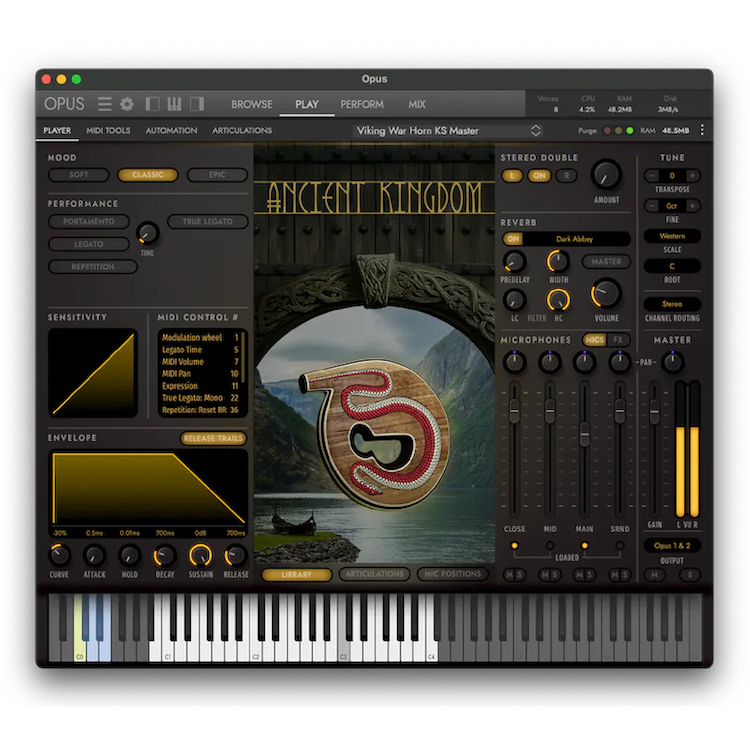Image resolution: width=750 pixels, height=750 pixels.
Task: Toggle the virtual keyboard icon
Action: 175,104
